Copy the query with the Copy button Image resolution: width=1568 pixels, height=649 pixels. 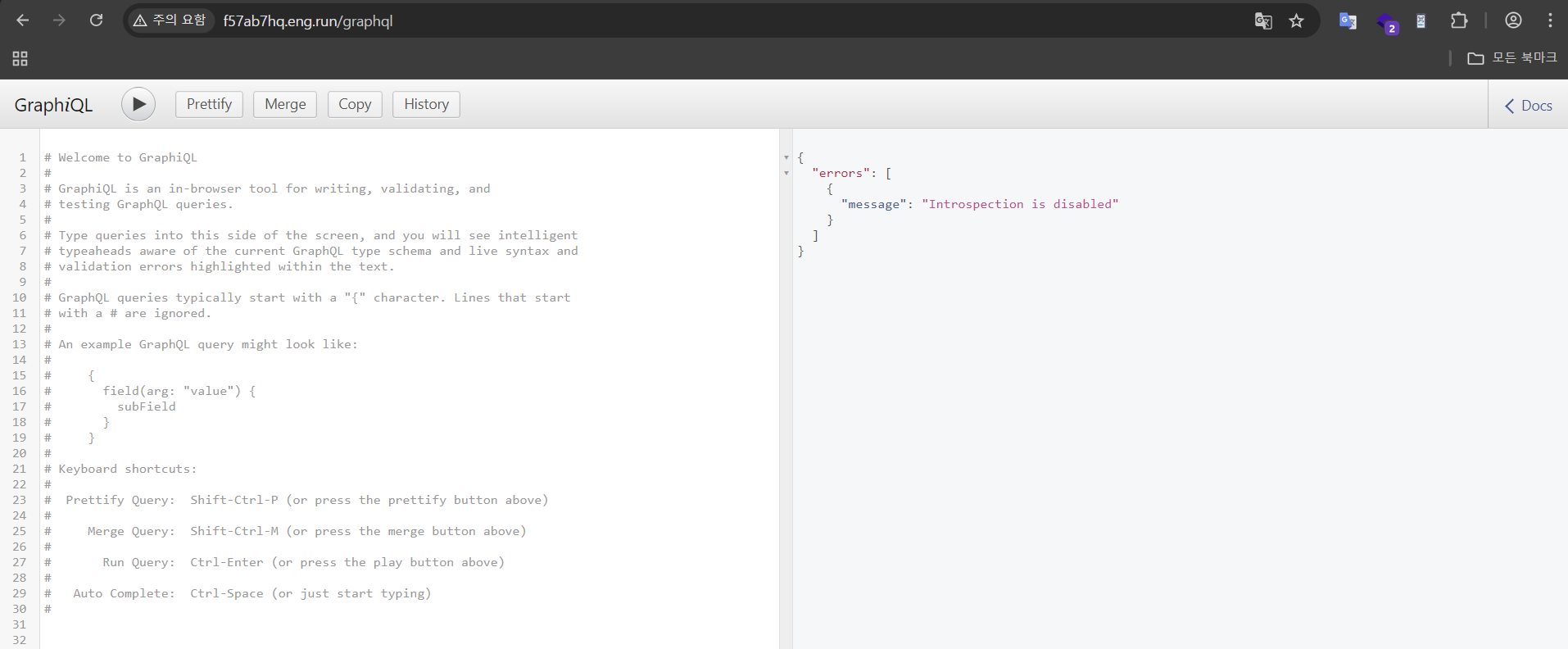click(355, 104)
